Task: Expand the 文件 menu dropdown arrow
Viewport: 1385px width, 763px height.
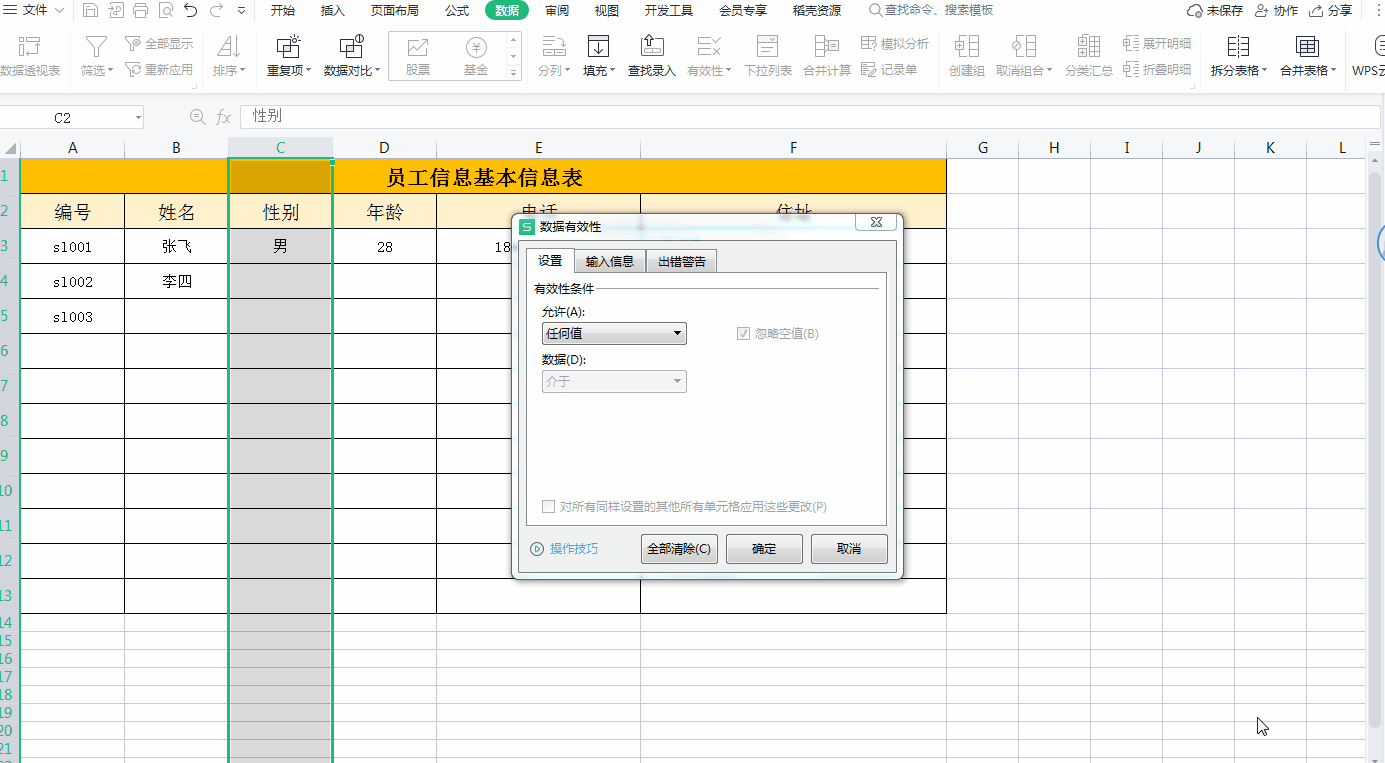Action: (59, 11)
